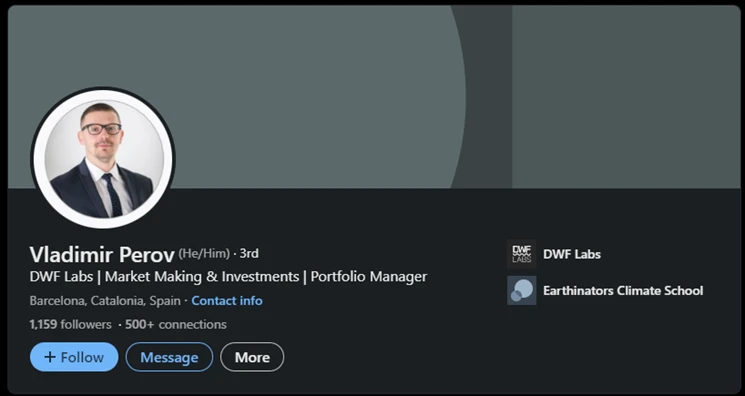This screenshot has height=396, width=745.
Task: Click the 500+ connections text
Action: click(x=176, y=325)
